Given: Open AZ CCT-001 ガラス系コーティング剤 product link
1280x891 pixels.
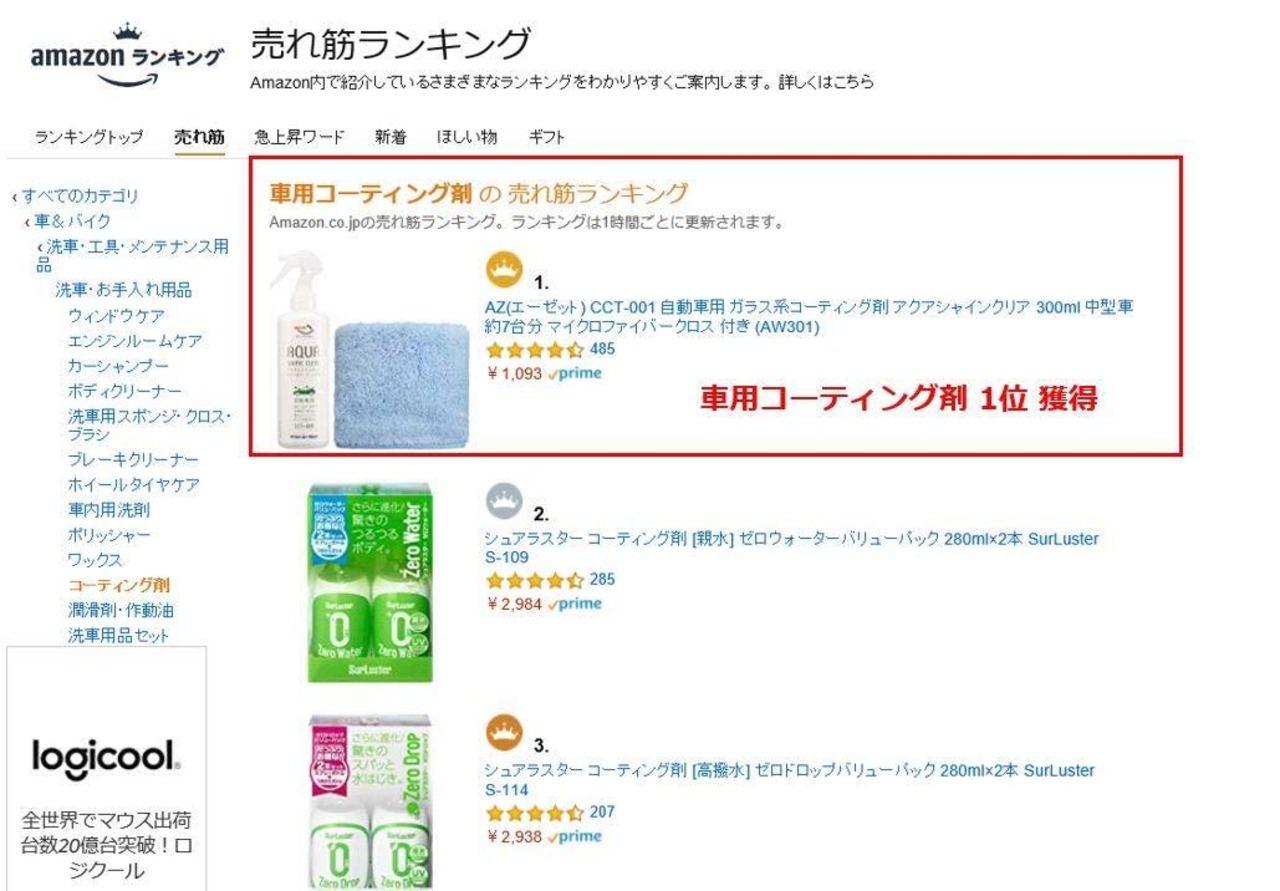Looking at the screenshot, I should click(809, 317).
